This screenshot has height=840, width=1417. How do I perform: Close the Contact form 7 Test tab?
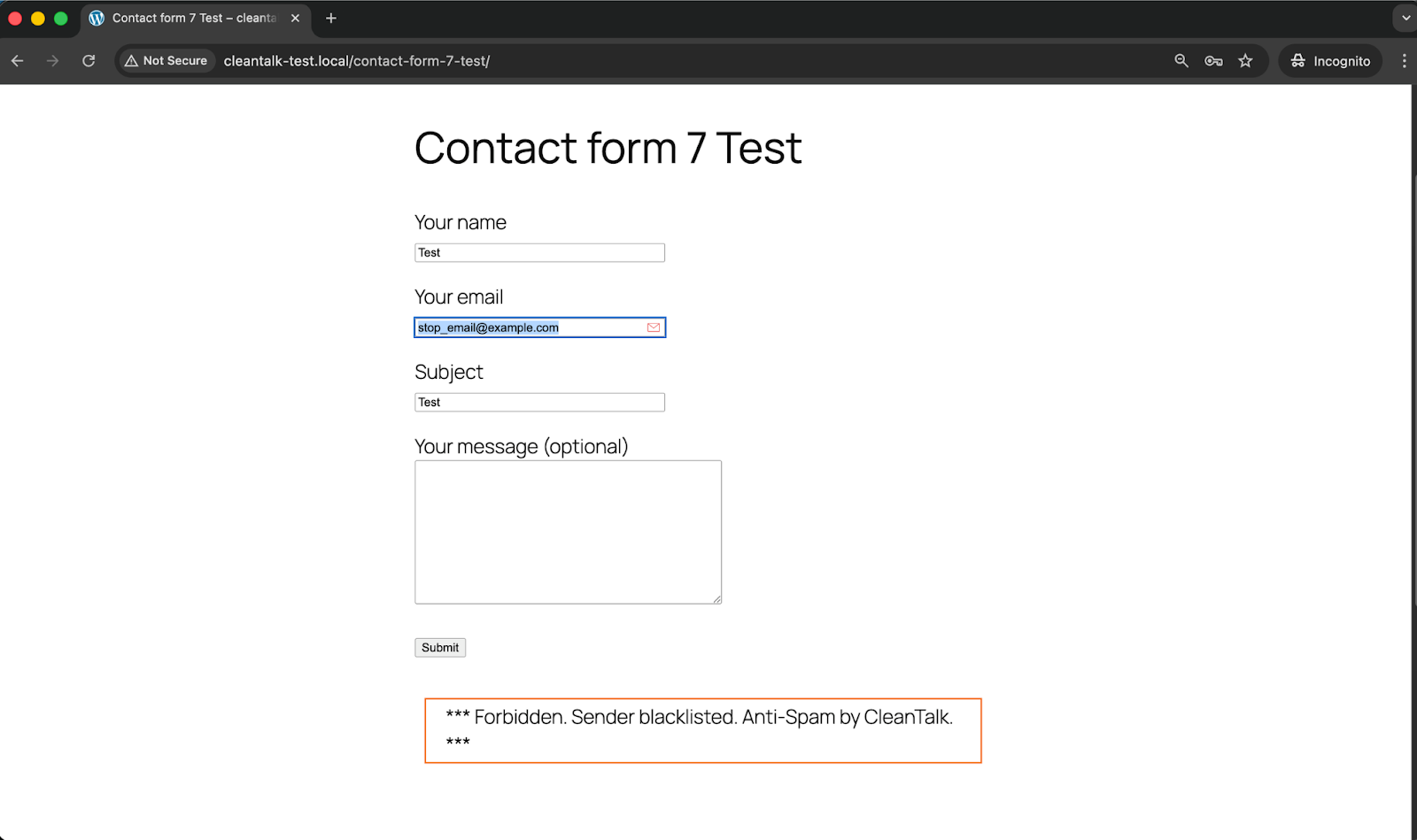click(x=296, y=18)
